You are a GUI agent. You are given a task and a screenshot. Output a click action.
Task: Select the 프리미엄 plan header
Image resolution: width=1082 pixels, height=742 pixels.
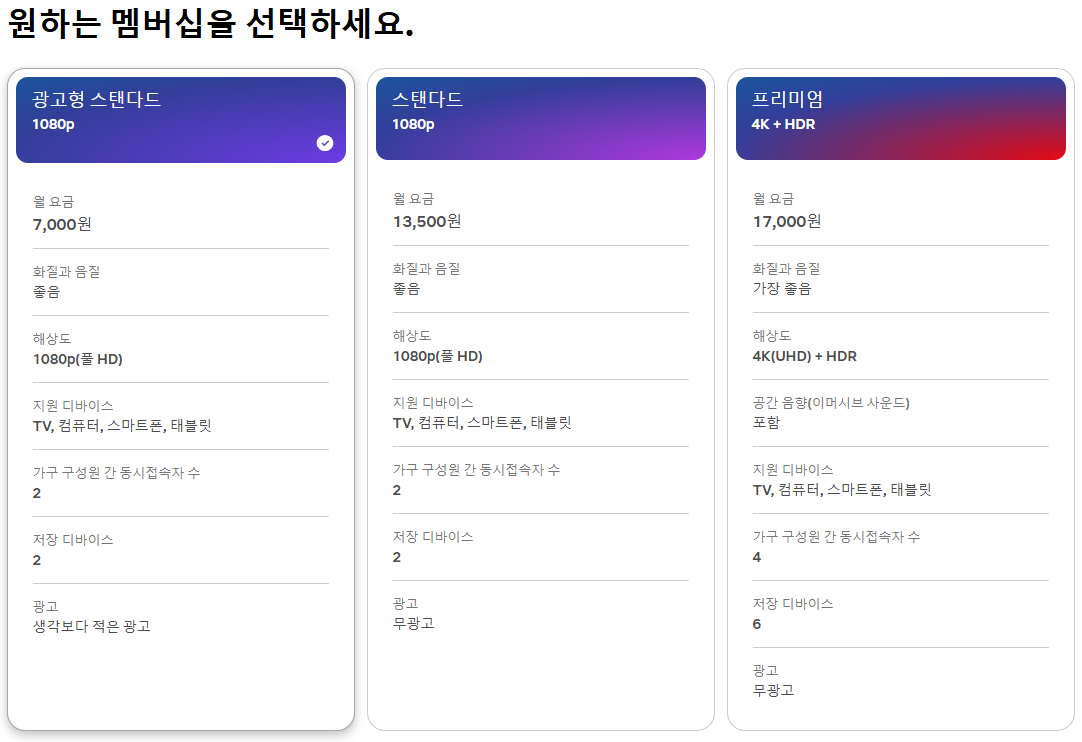tap(901, 119)
